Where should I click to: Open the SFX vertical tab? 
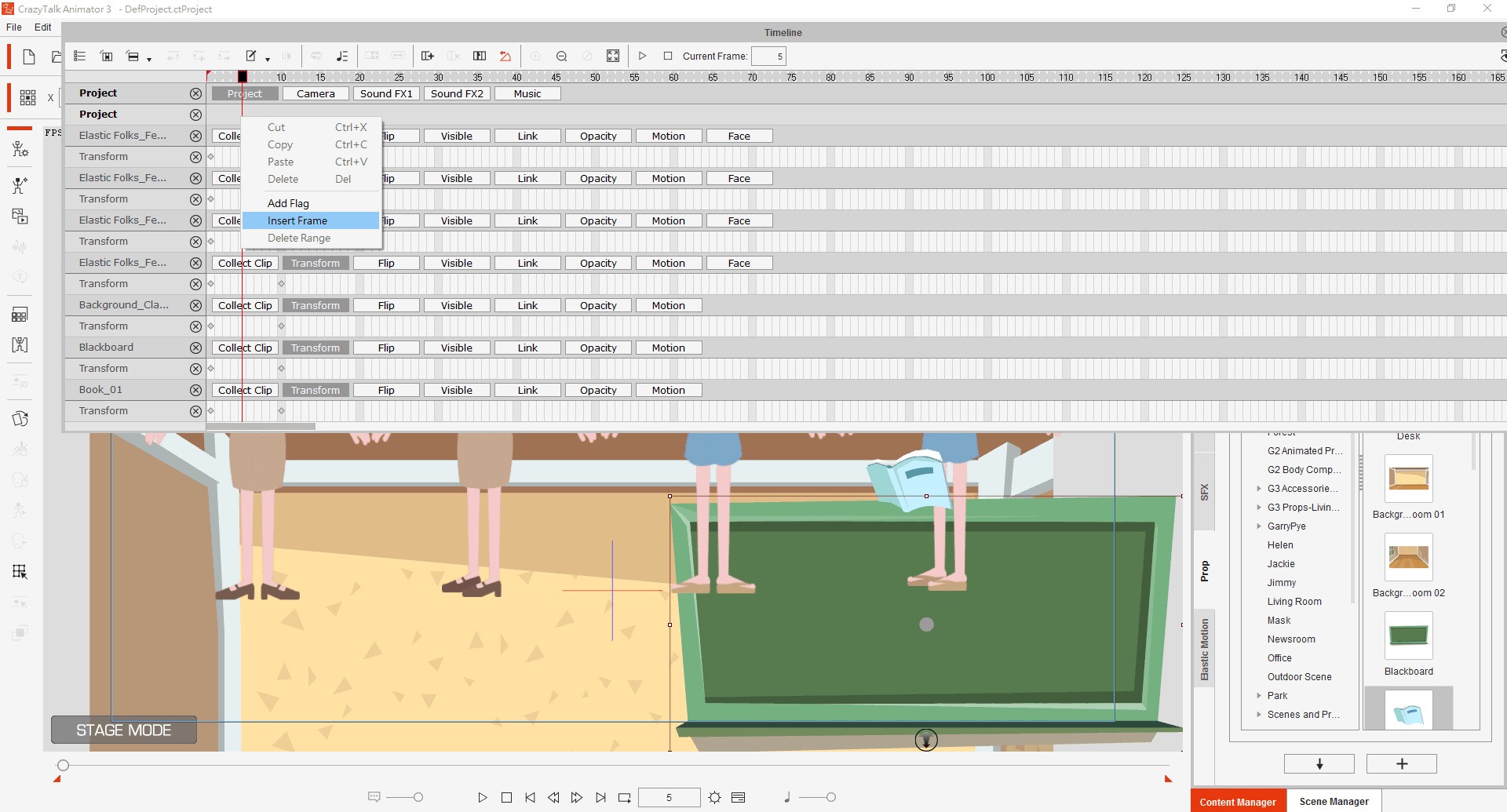tap(1204, 493)
